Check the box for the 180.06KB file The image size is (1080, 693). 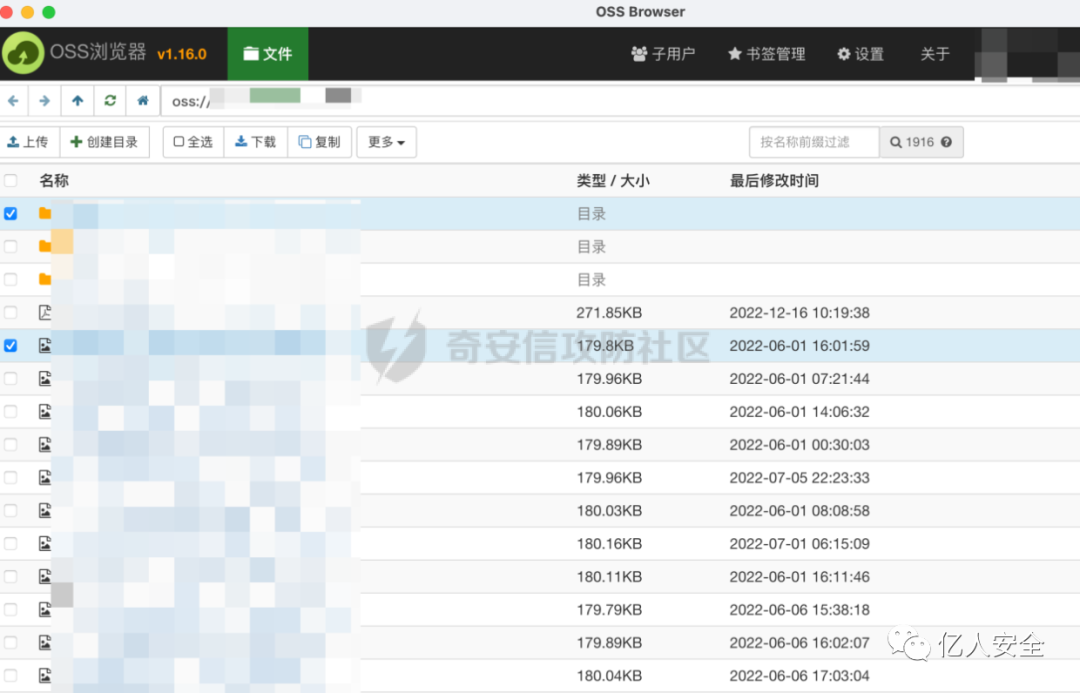[10, 411]
